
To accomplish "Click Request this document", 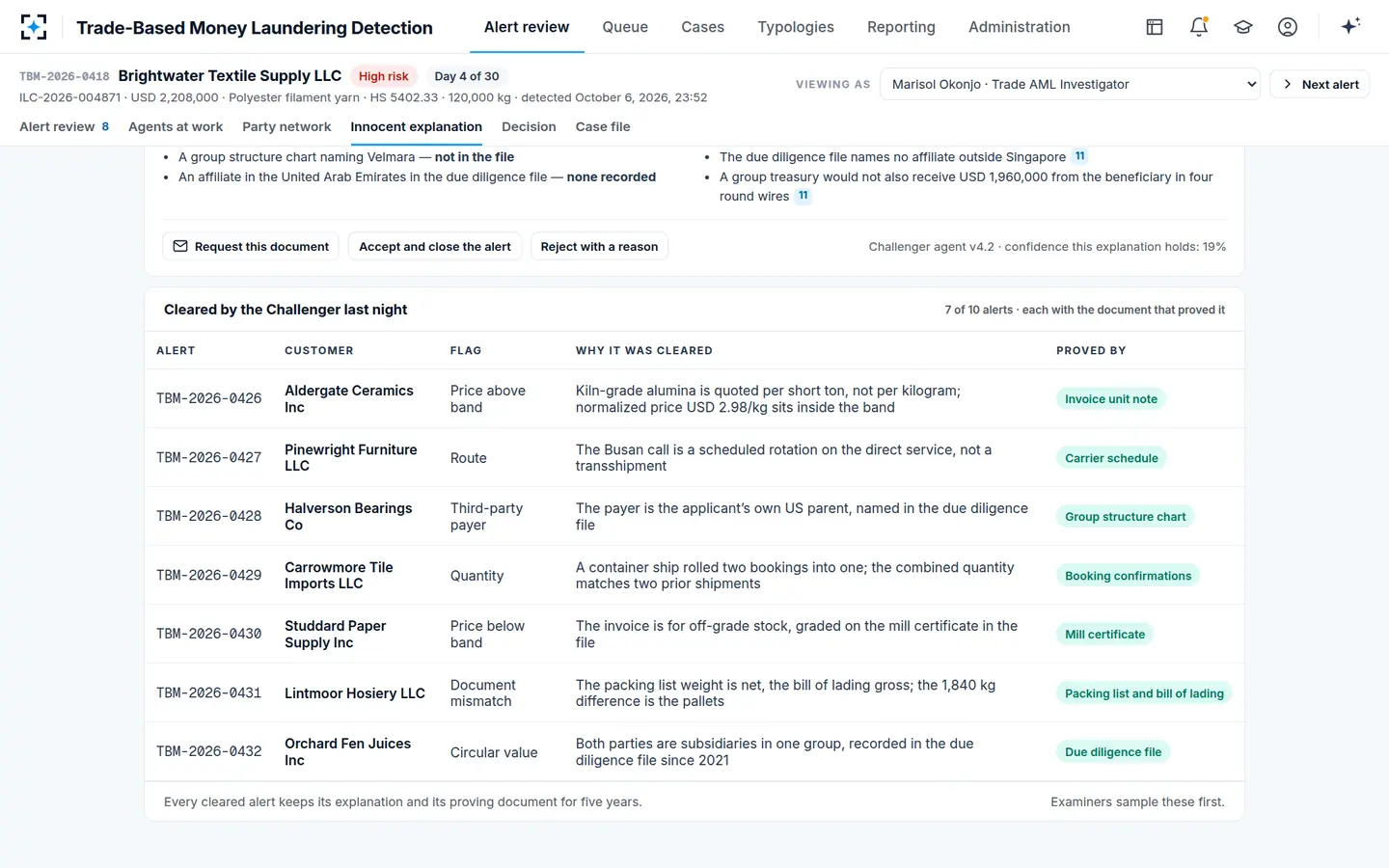I will [251, 246].
